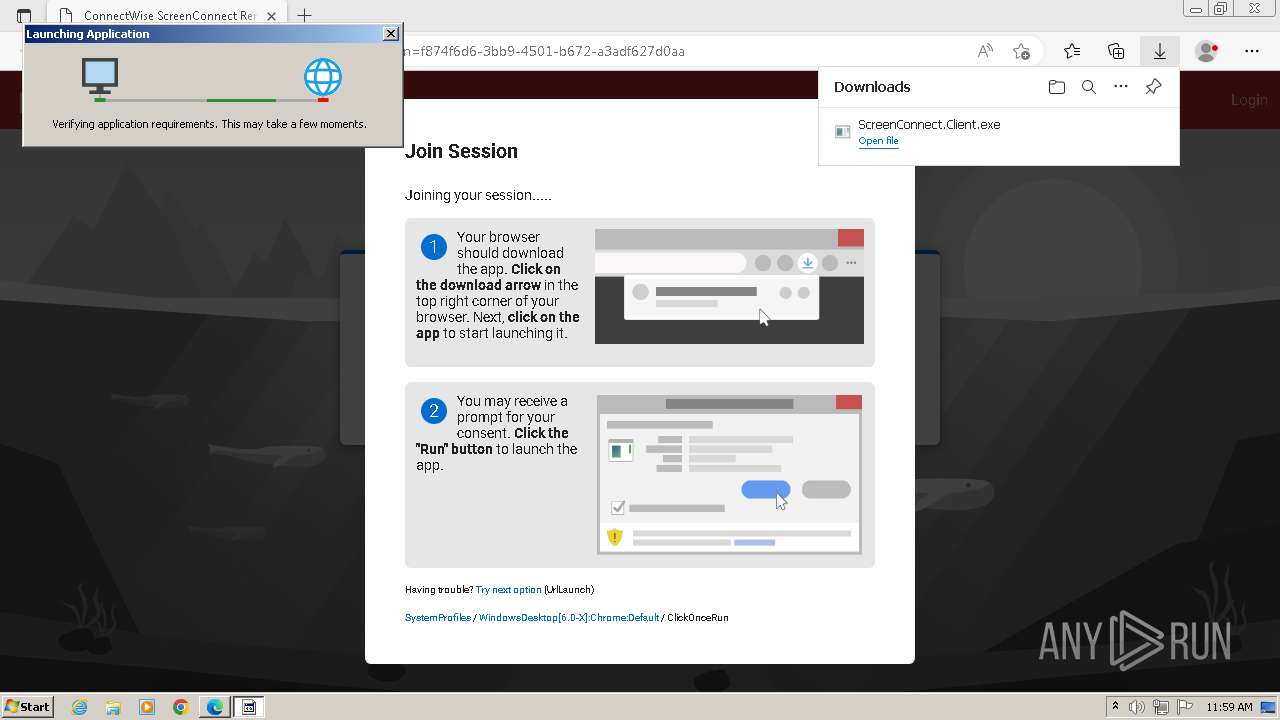Open downloads folder icon in Downloads panel
Image resolution: width=1280 pixels, height=720 pixels.
click(x=1057, y=87)
